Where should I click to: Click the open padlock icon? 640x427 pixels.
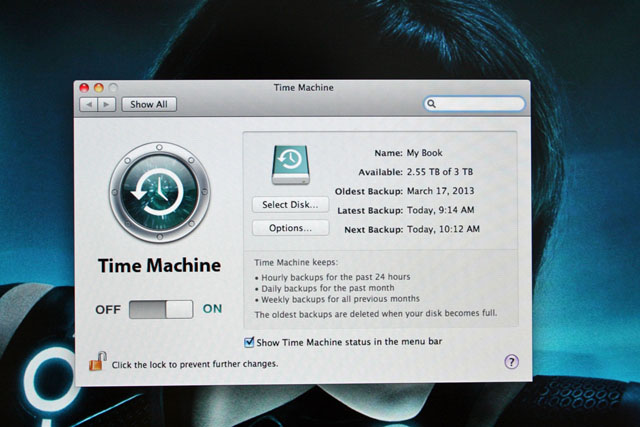[98, 361]
